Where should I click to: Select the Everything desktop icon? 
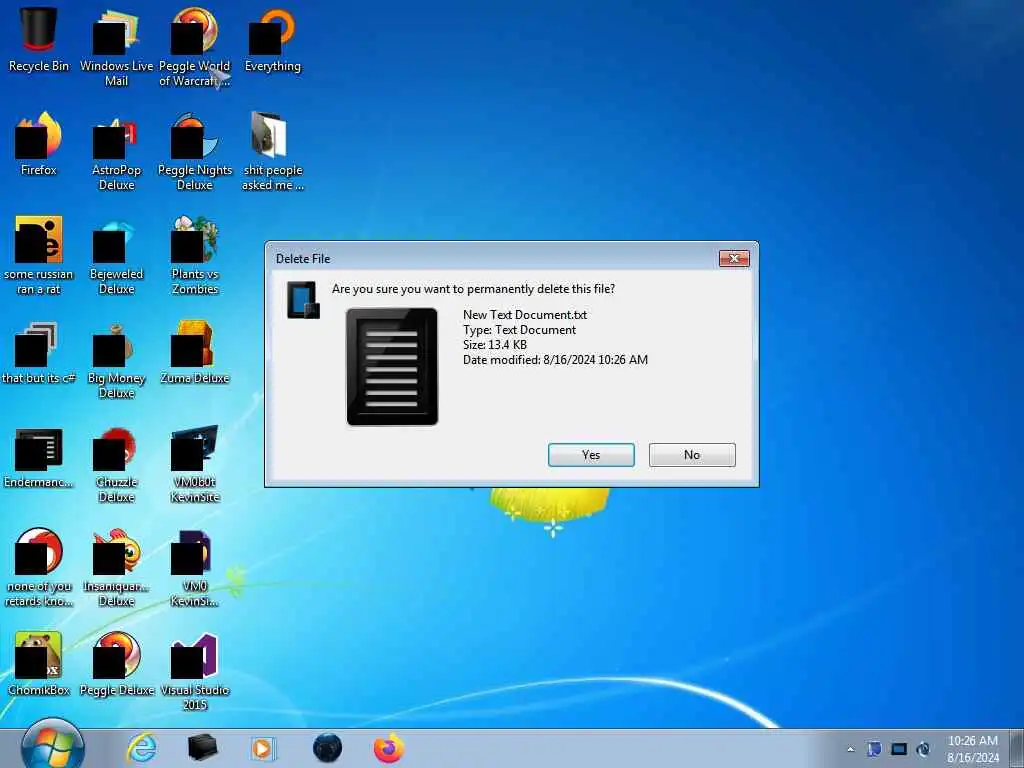click(x=273, y=39)
